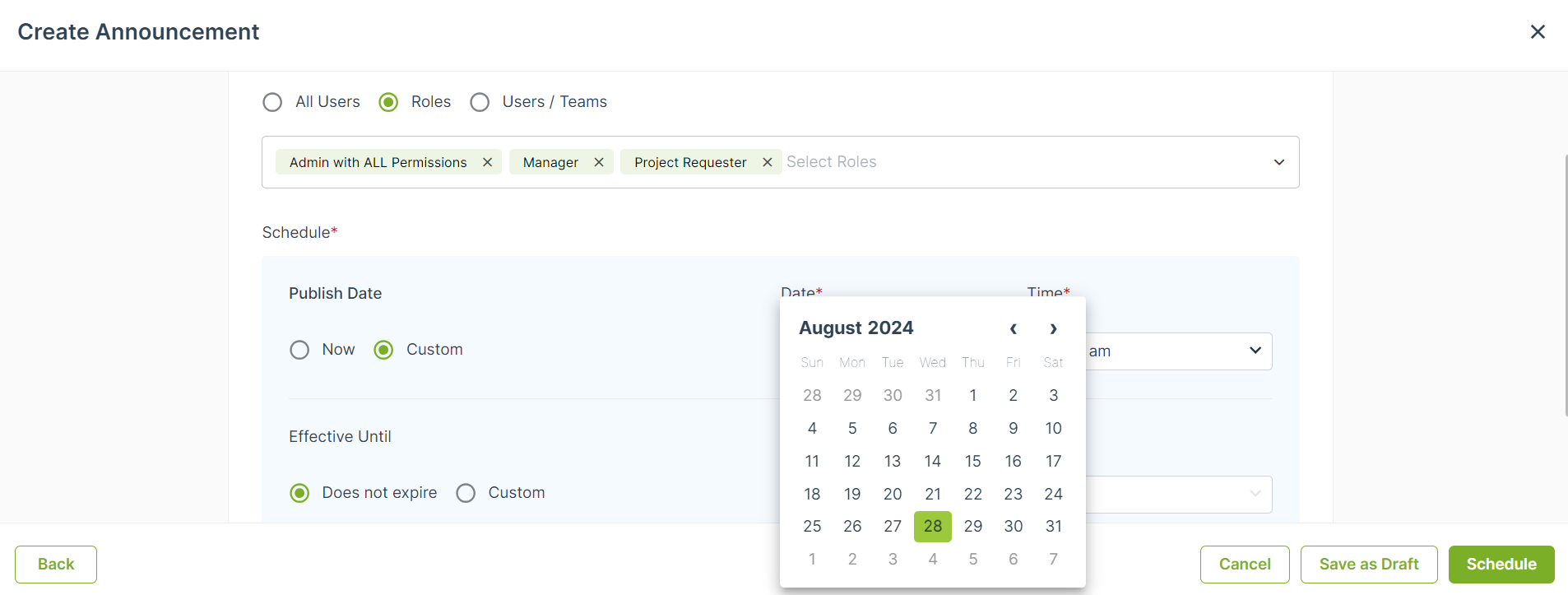Pick August 15 in the calendar
This screenshot has height=595, width=1568.
[x=972, y=461]
